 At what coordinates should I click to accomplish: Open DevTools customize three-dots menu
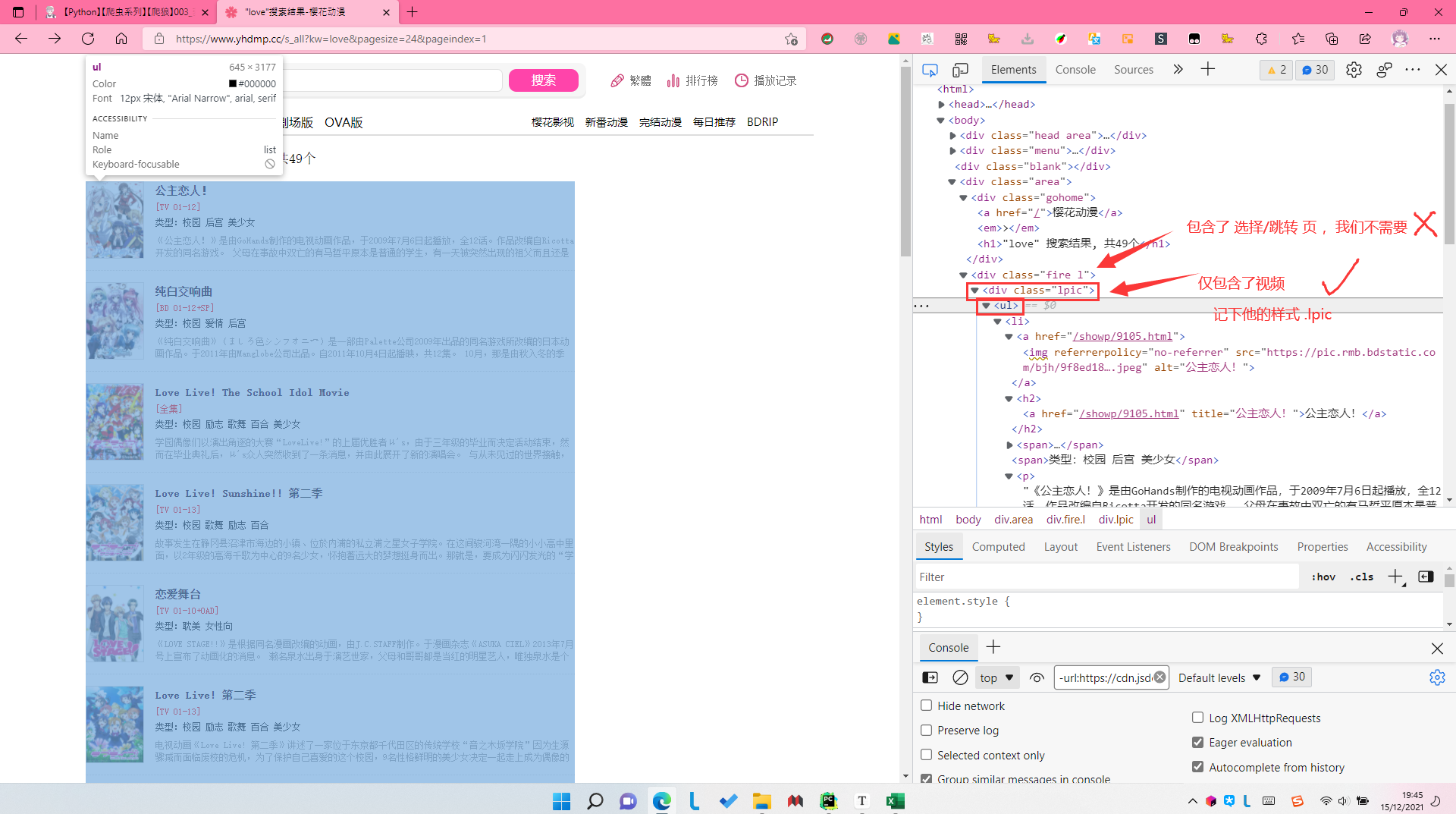[1413, 70]
